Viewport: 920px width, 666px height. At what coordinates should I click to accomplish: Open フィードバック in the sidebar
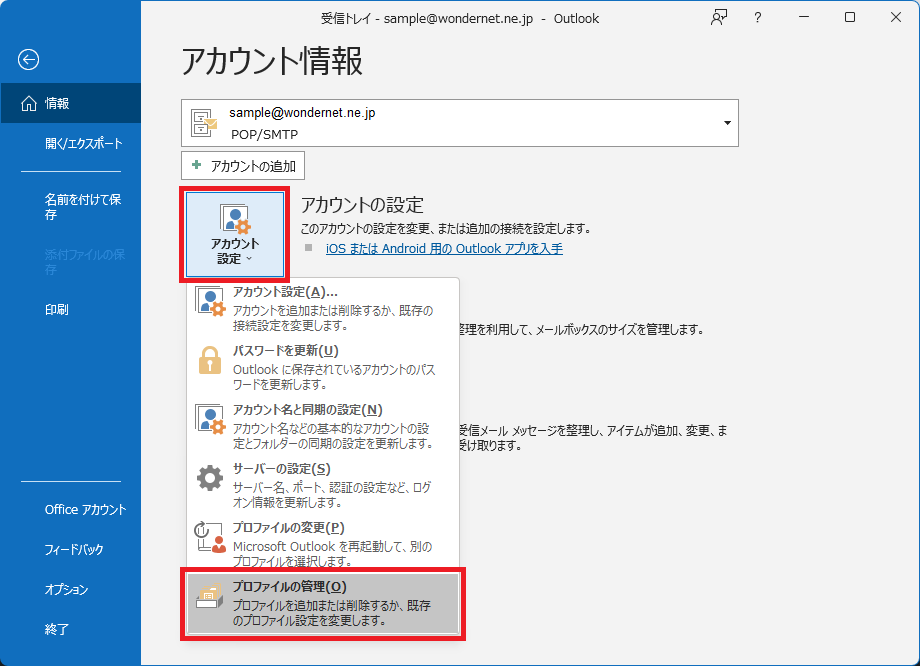(x=74, y=549)
